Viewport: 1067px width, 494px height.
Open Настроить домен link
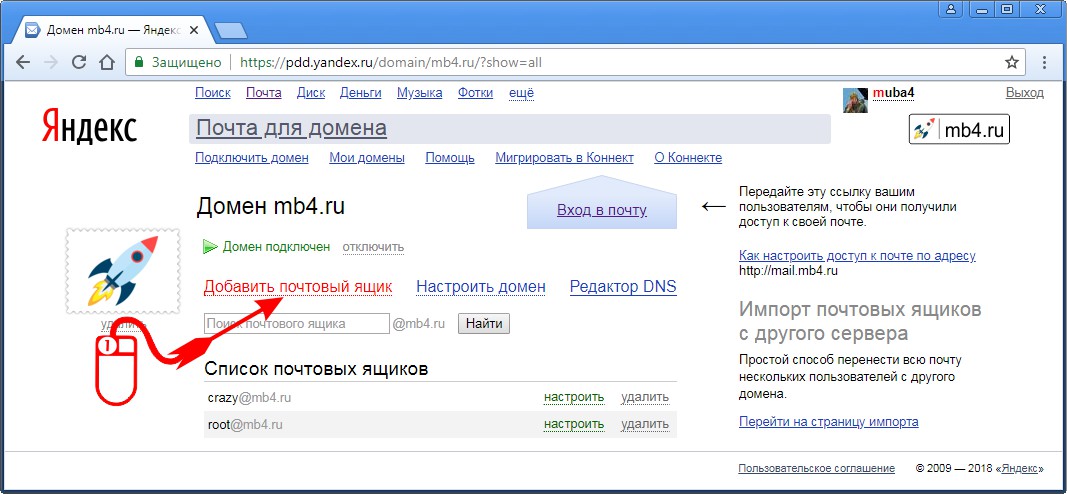pyautogui.click(x=481, y=287)
